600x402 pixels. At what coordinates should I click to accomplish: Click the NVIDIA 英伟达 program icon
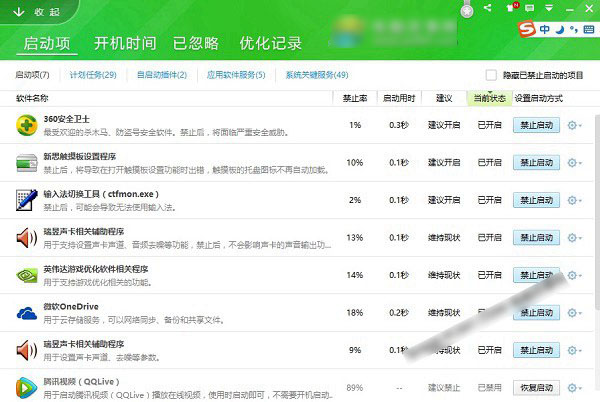(x=26, y=275)
